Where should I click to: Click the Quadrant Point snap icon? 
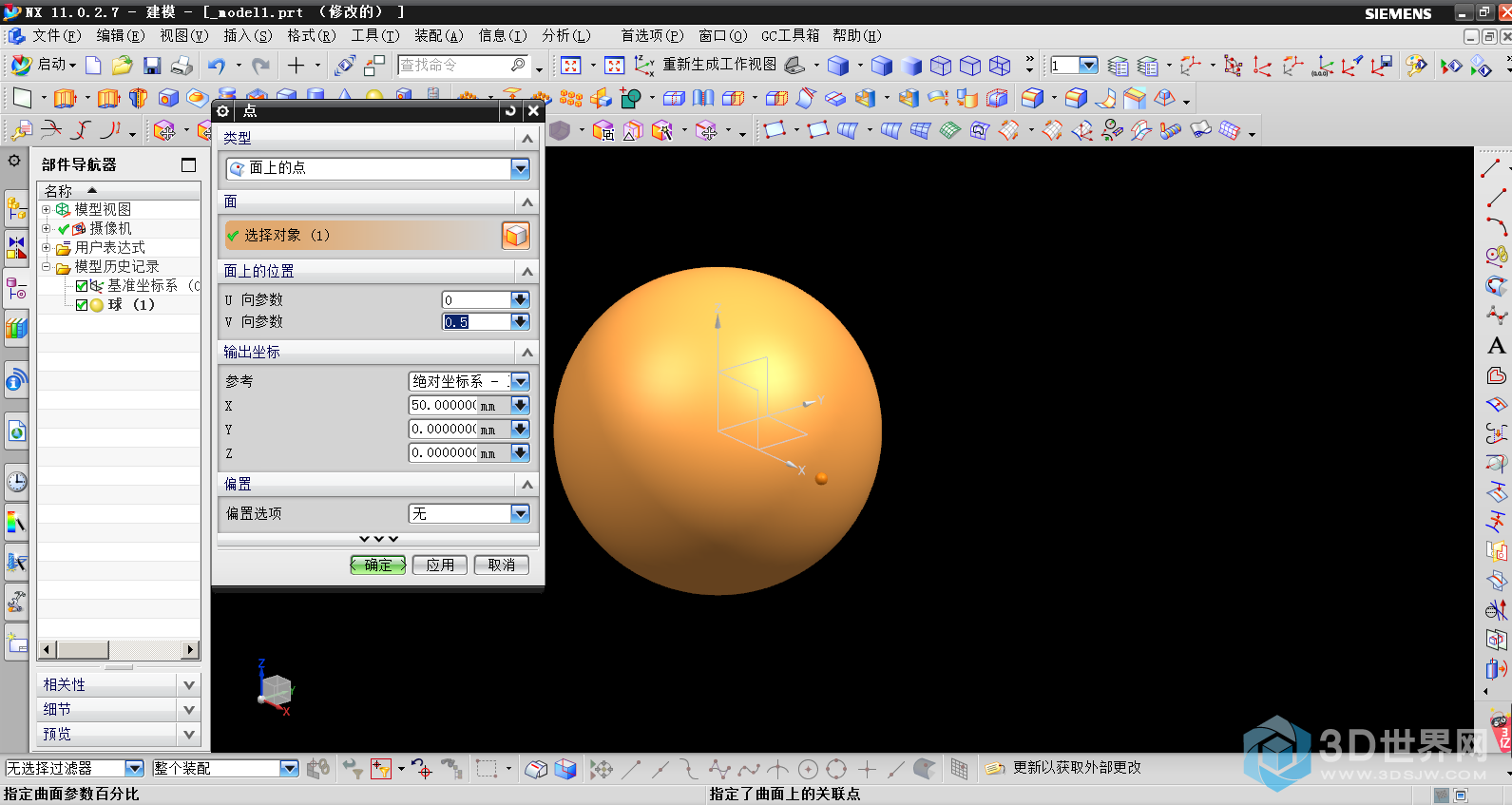click(836, 768)
